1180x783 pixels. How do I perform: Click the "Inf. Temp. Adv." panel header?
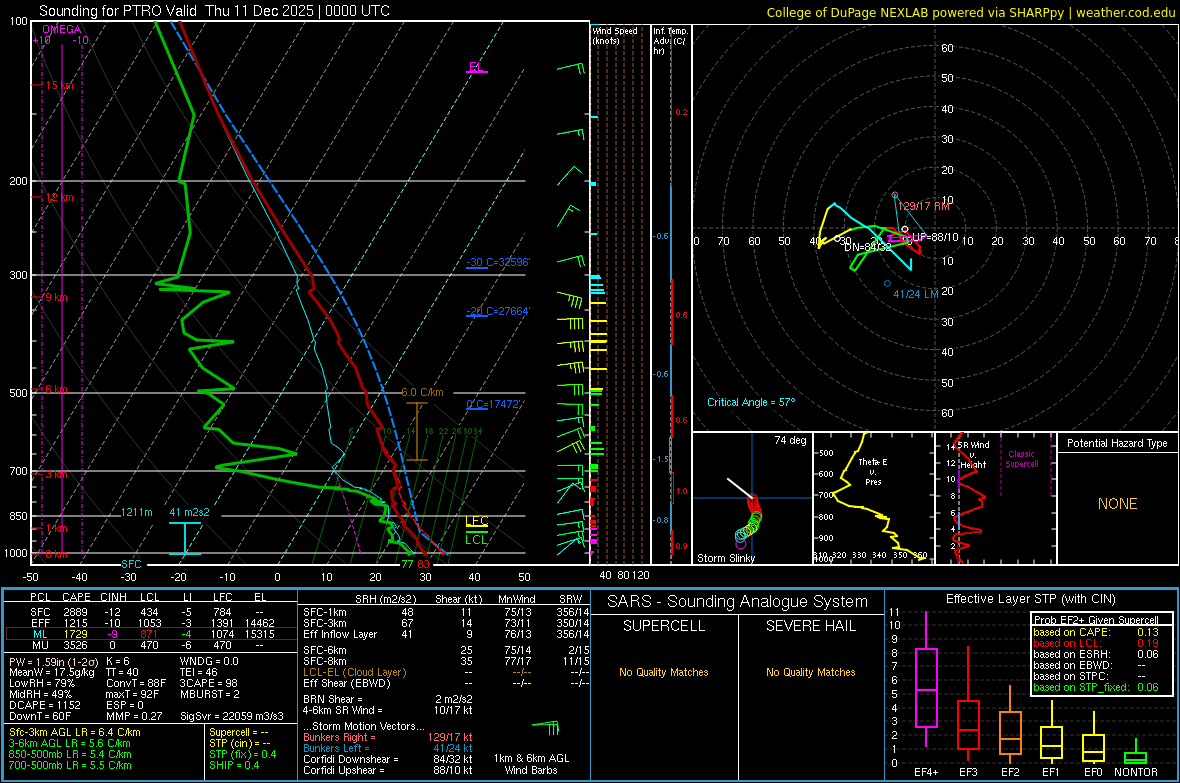coord(670,41)
